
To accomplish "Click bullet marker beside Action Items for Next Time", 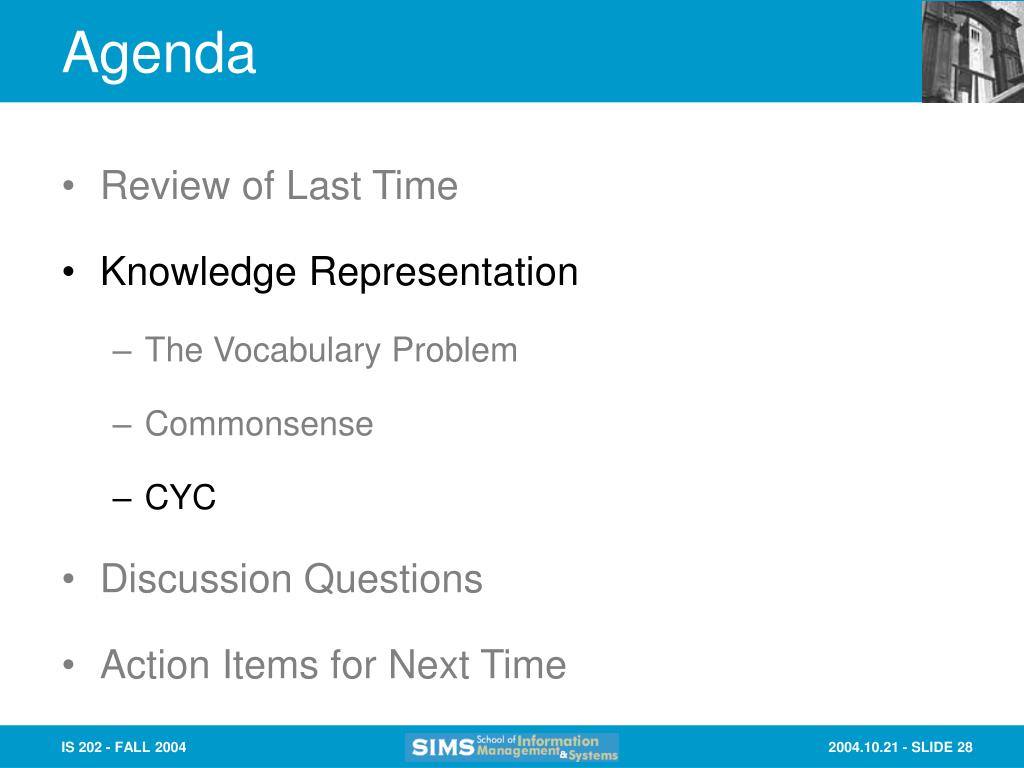I will [69, 665].
